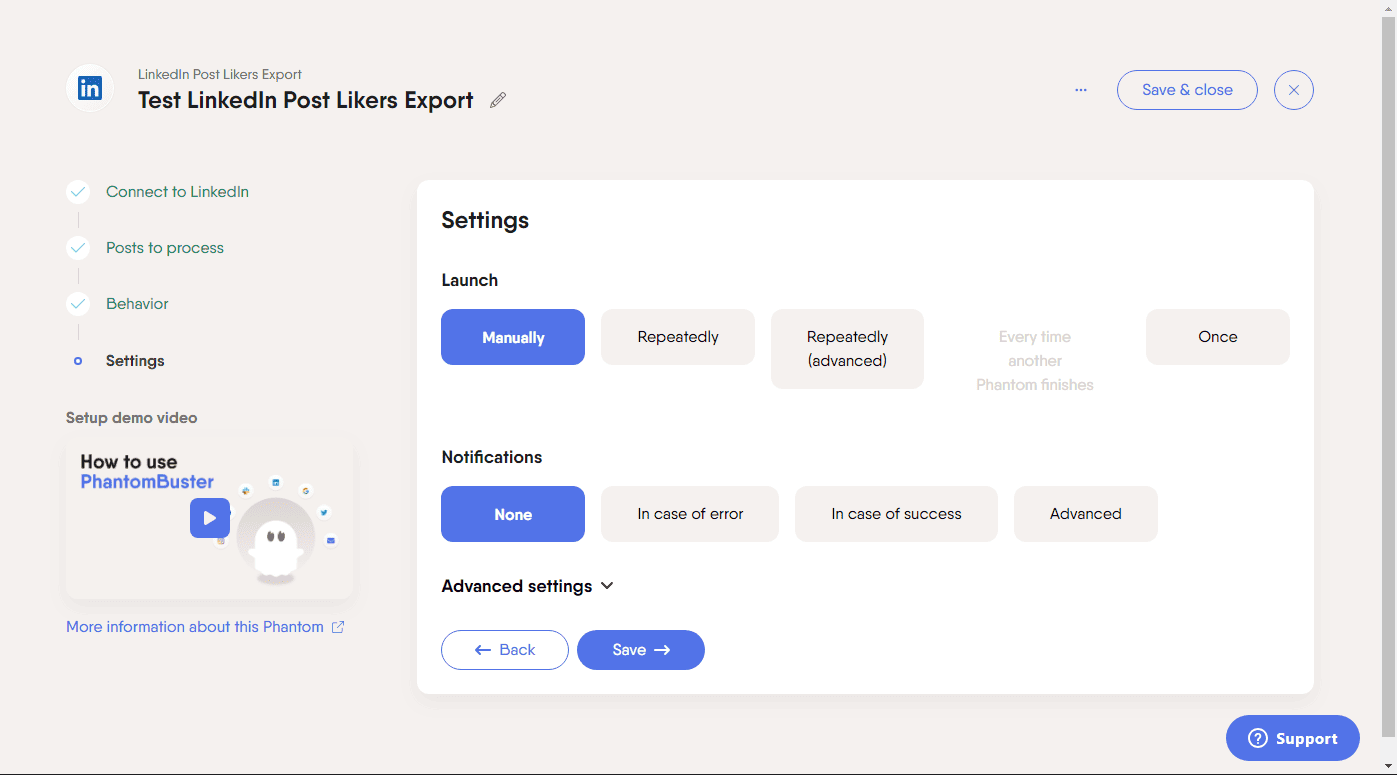Image resolution: width=1397 pixels, height=775 pixels.
Task: Click the LinkedIn logo icon
Action: pyautogui.click(x=90, y=89)
